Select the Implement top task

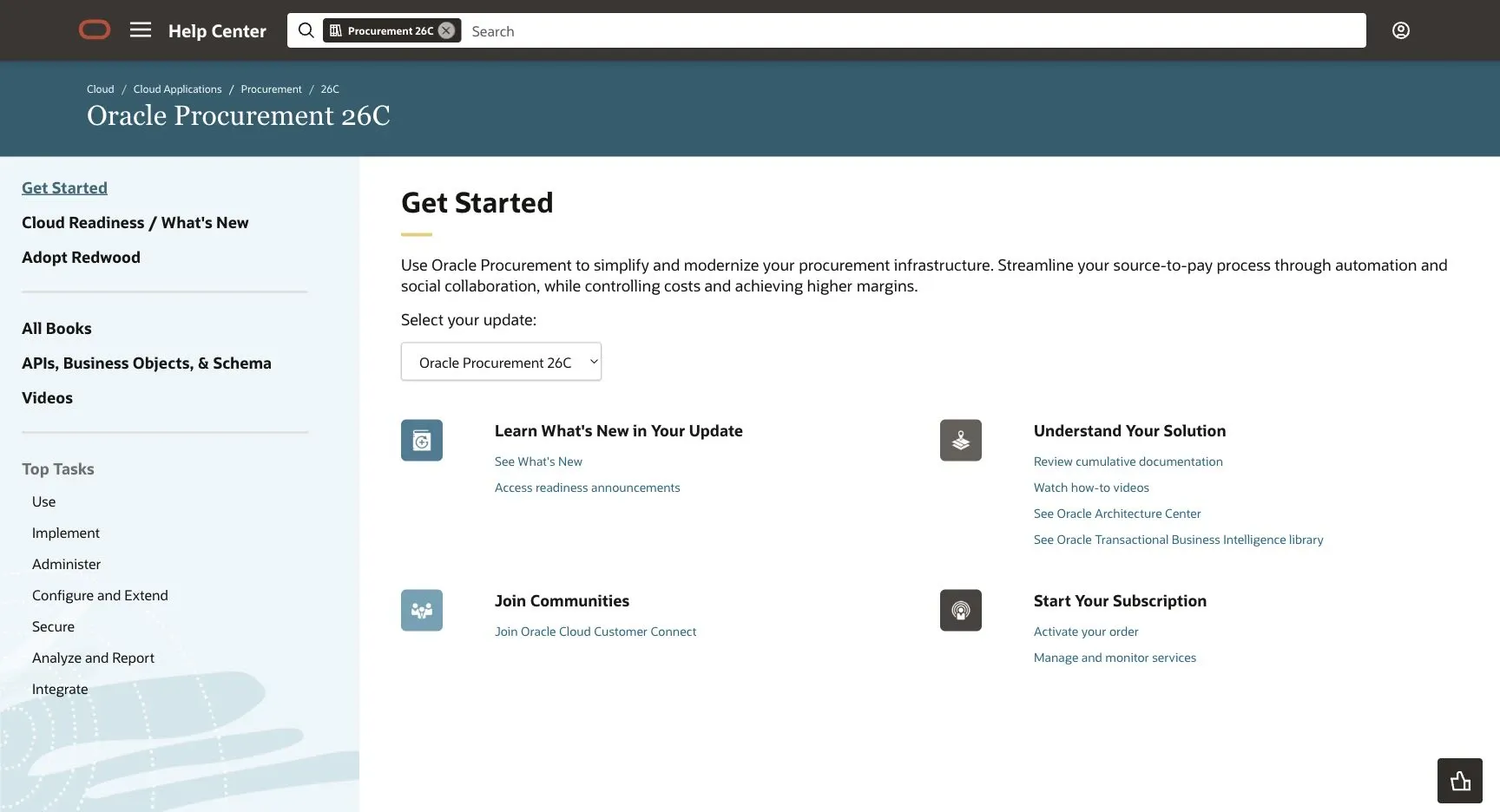[66, 533]
